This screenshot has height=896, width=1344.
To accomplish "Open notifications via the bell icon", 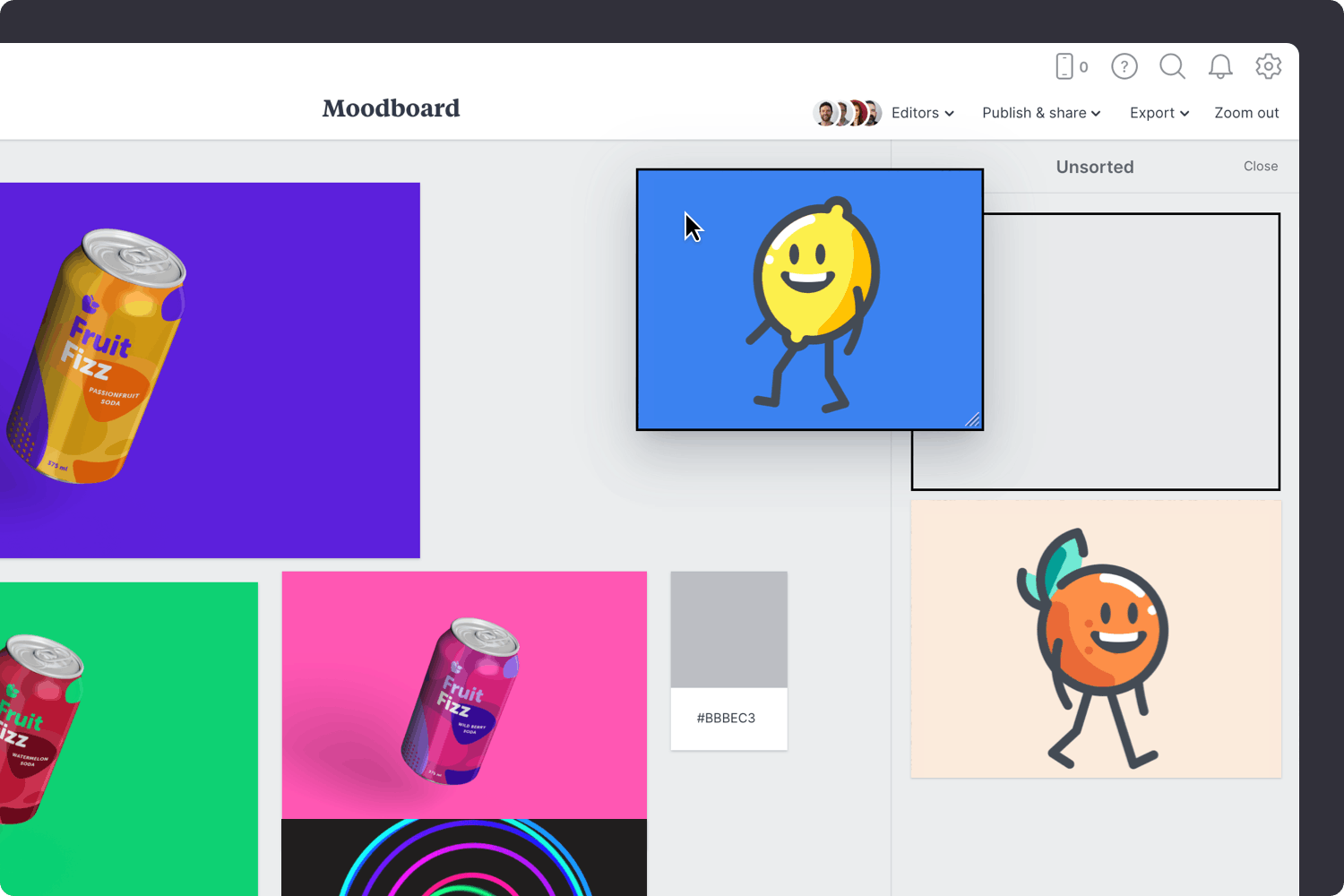I will 1219,66.
